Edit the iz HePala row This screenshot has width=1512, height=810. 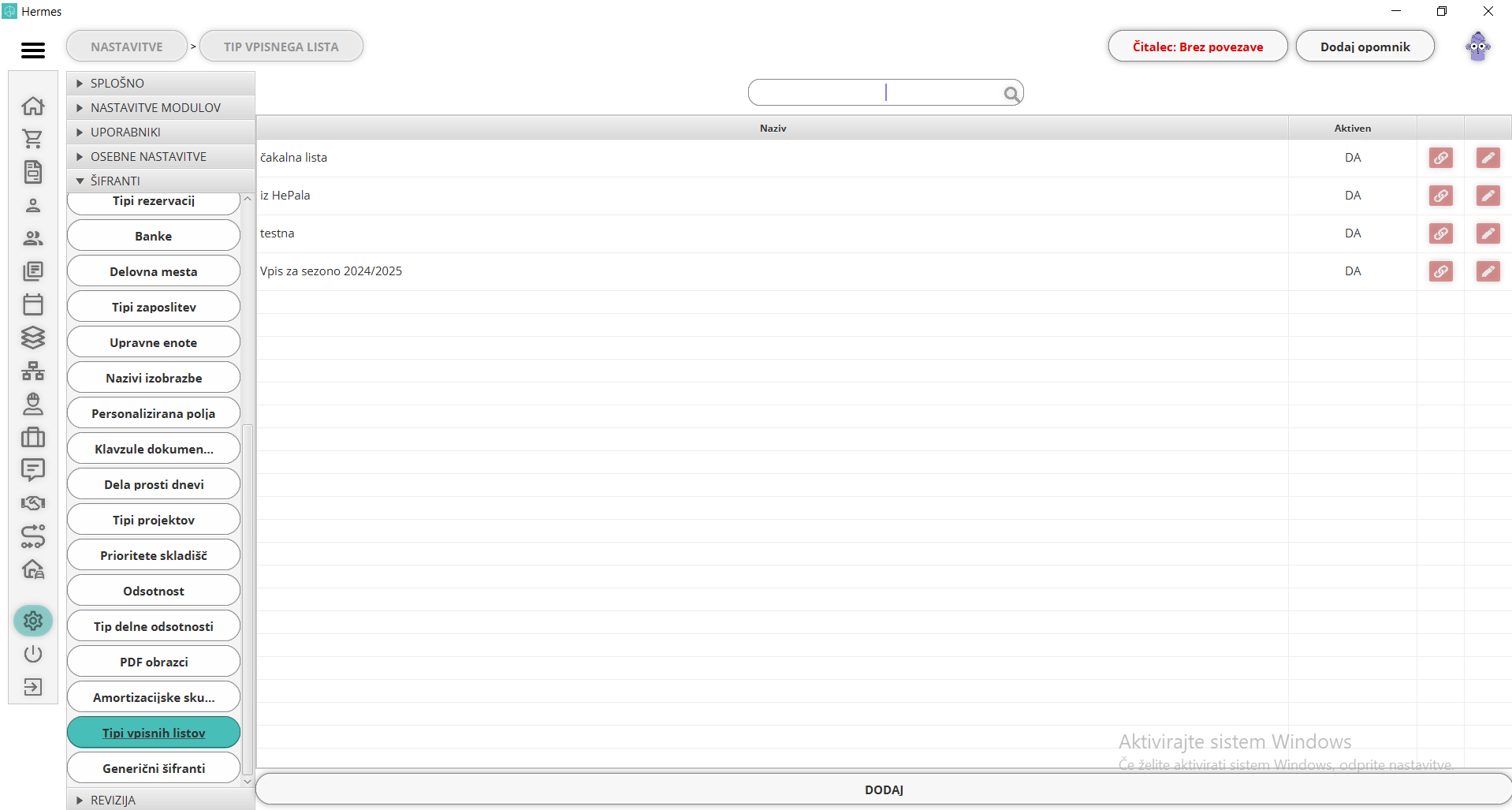coord(1488,196)
